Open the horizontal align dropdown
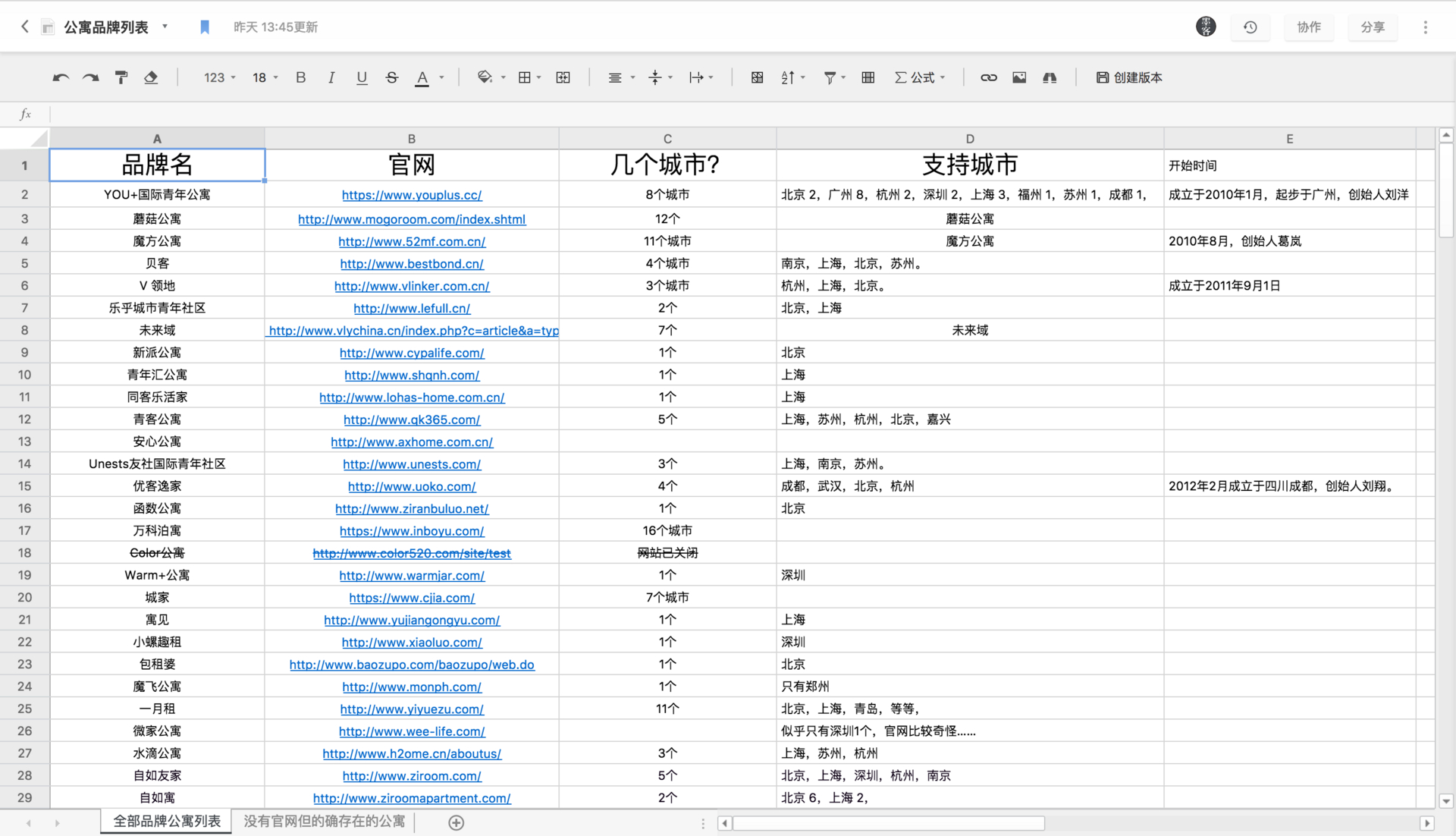The width and height of the screenshot is (1456, 836). tap(621, 77)
